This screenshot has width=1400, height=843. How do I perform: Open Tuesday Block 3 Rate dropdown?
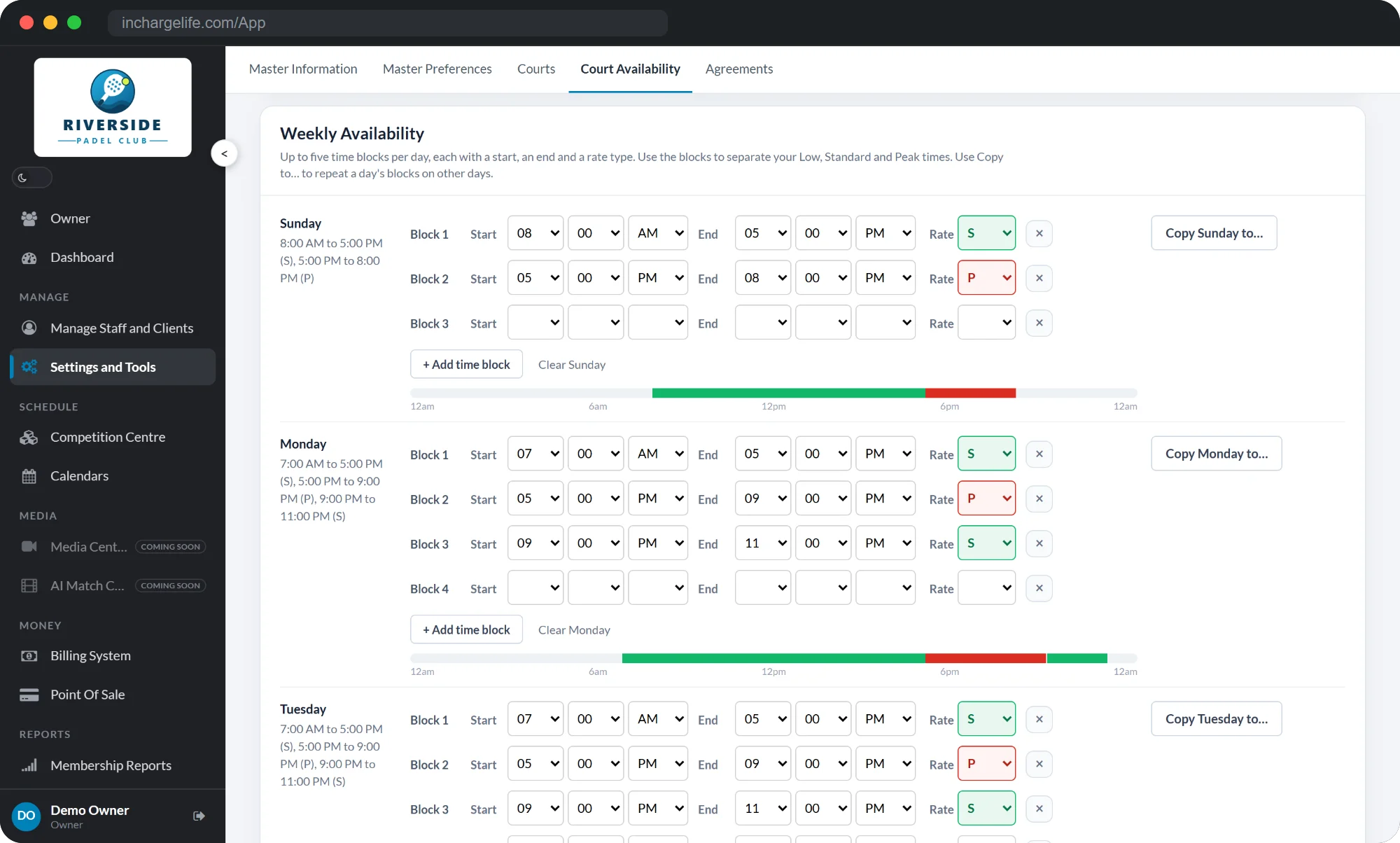click(x=986, y=809)
